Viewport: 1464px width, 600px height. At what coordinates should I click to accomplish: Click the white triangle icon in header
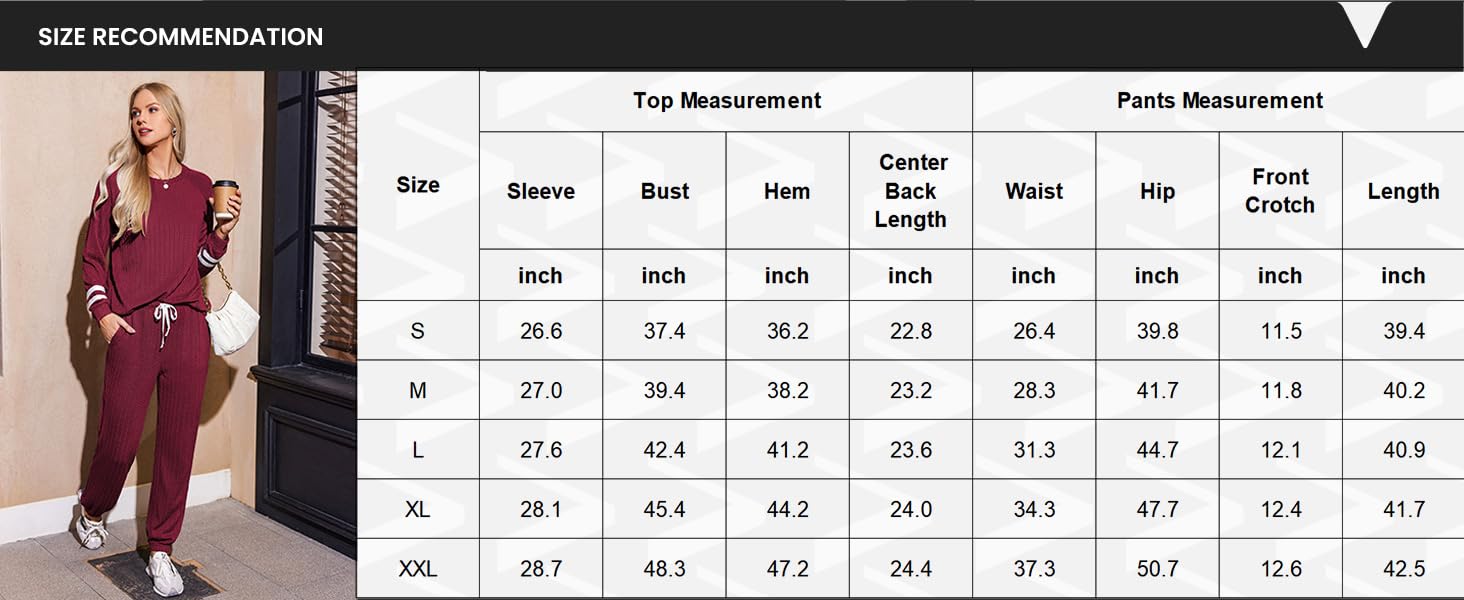tap(1364, 23)
